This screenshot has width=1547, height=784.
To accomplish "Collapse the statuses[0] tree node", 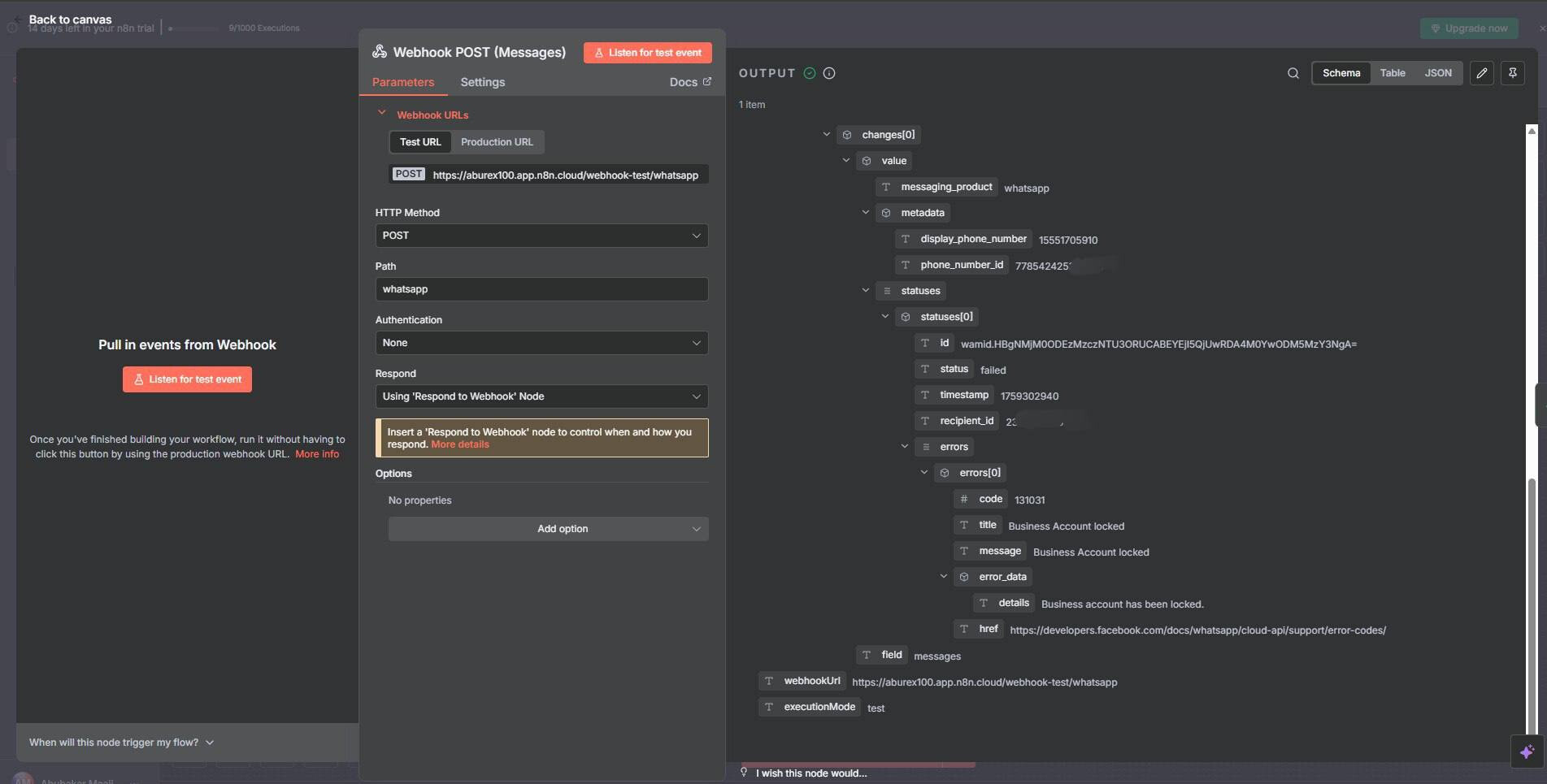I will pyautogui.click(x=885, y=316).
